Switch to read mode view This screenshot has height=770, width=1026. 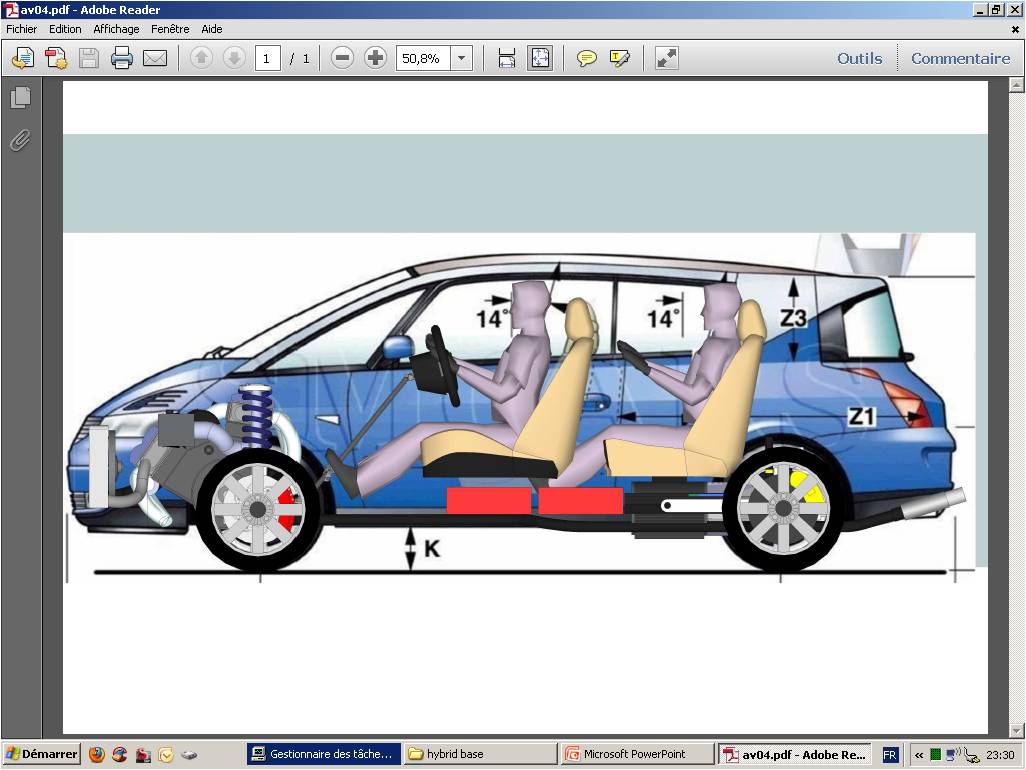tap(666, 58)
